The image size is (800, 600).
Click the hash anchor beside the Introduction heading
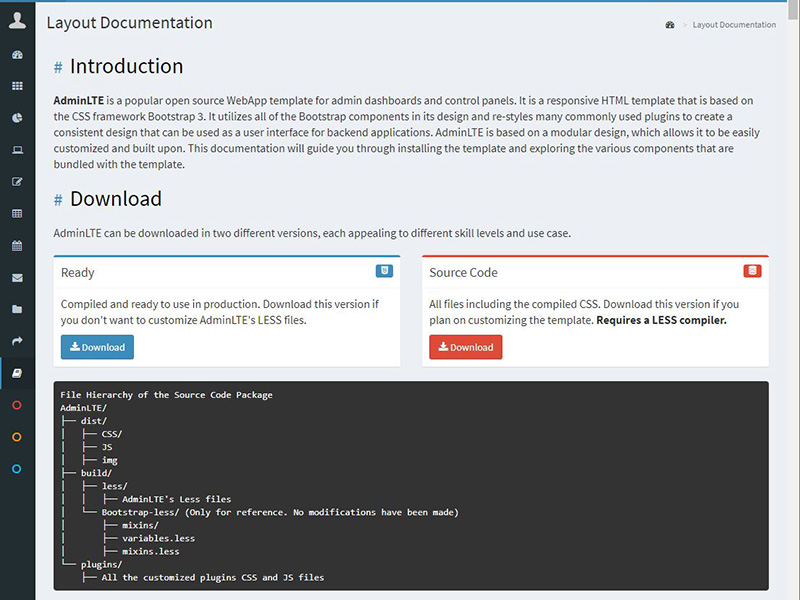click(x=58, y=67)
